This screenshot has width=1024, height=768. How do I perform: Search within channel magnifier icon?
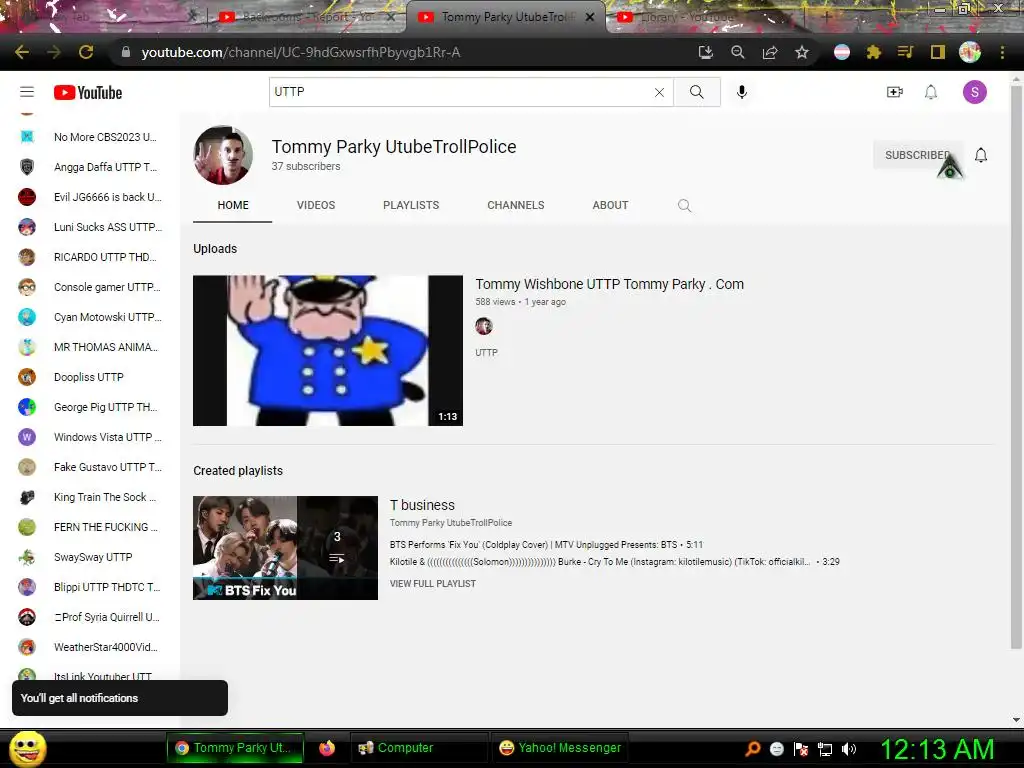pos(684,206)
